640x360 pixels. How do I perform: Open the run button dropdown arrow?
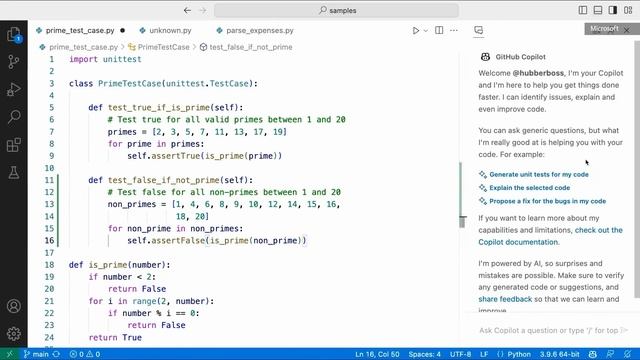(x=426, y=31)
